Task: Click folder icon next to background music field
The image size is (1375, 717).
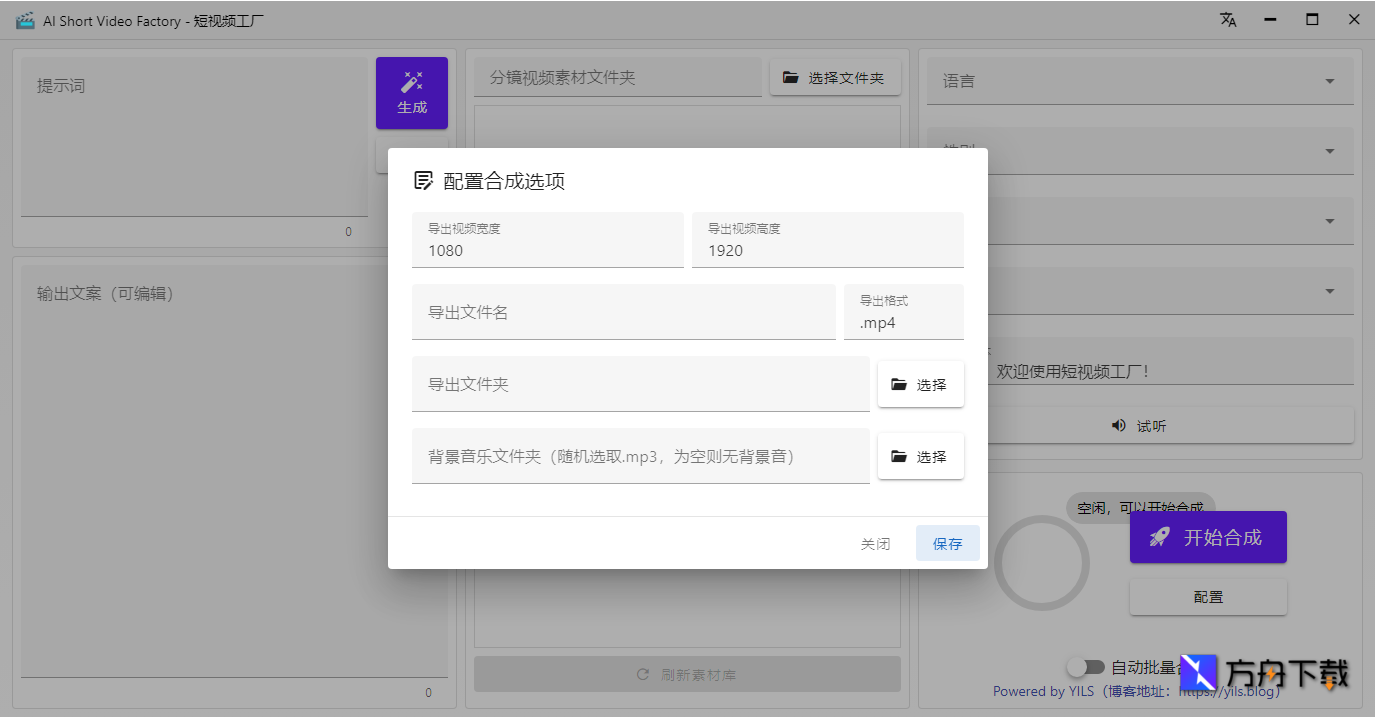Action: [x=899, y=455]
